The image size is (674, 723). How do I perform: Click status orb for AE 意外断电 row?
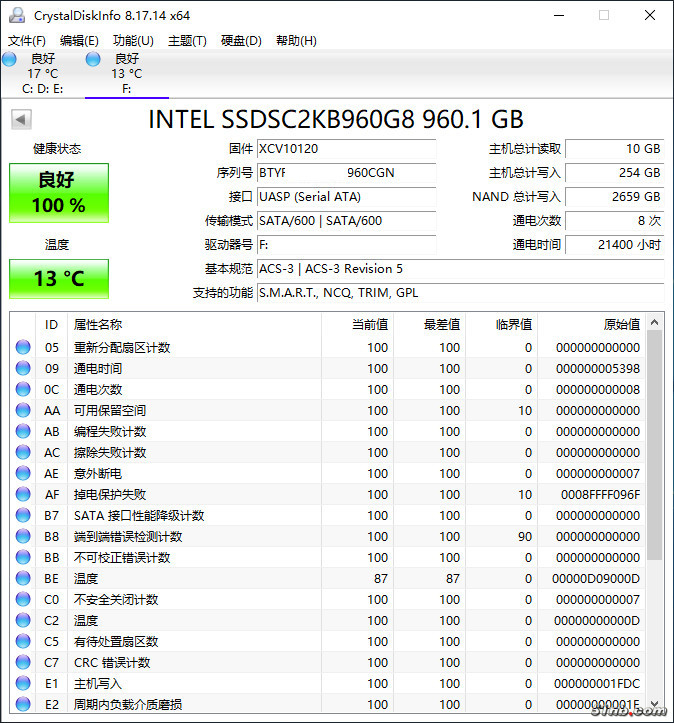[x=23, y=473]
